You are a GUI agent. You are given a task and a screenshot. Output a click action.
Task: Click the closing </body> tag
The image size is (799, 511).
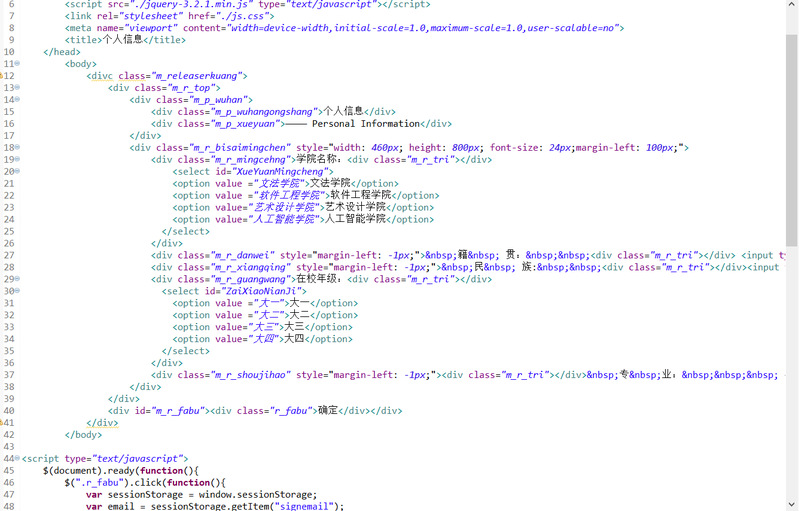(x=84, y=435)
